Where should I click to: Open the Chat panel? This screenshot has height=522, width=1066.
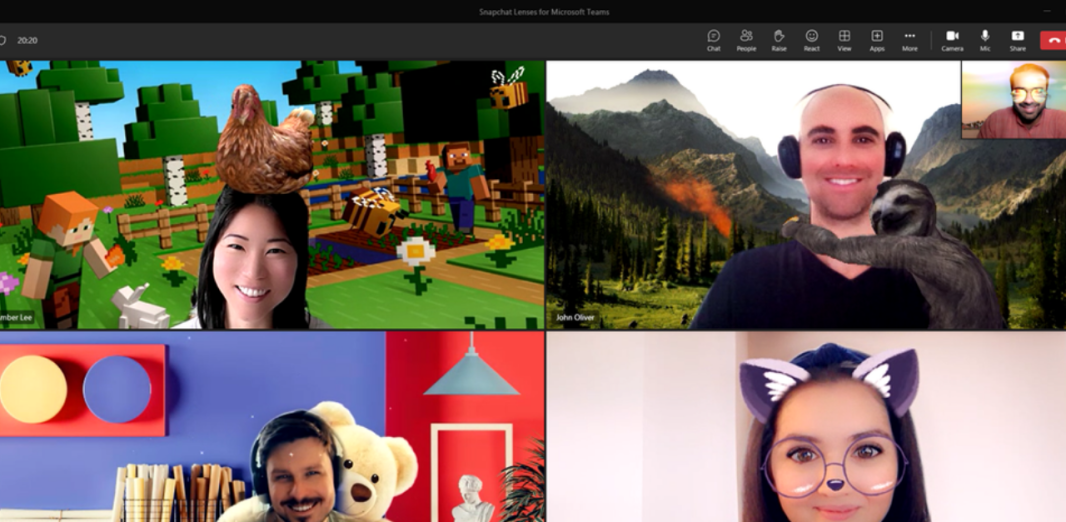[x=713, y=40]
